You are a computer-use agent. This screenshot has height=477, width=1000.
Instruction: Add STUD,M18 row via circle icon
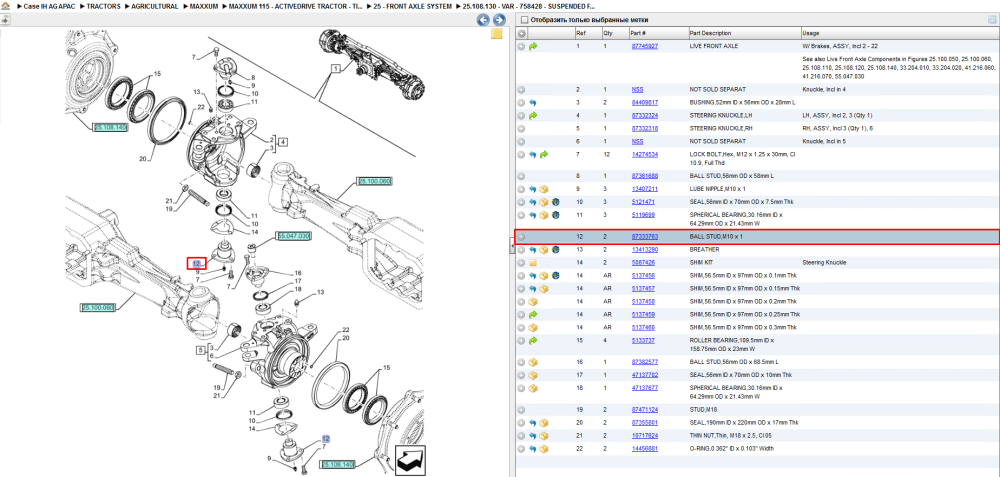click(521, 409)
